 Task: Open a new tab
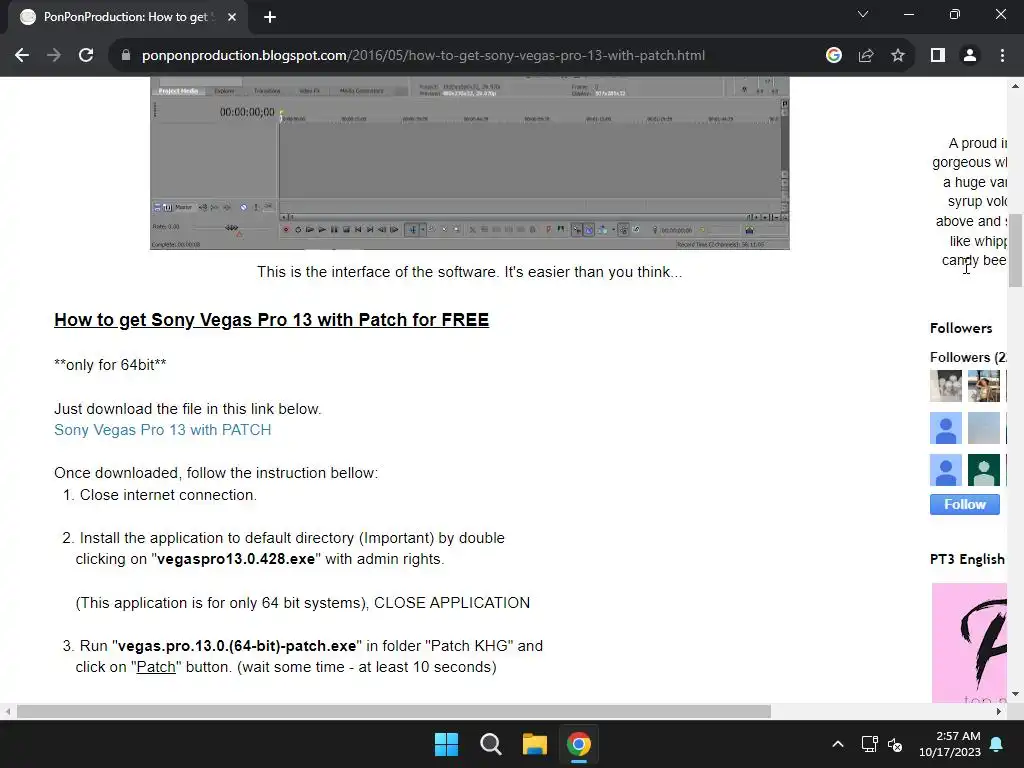coord(270,17)
